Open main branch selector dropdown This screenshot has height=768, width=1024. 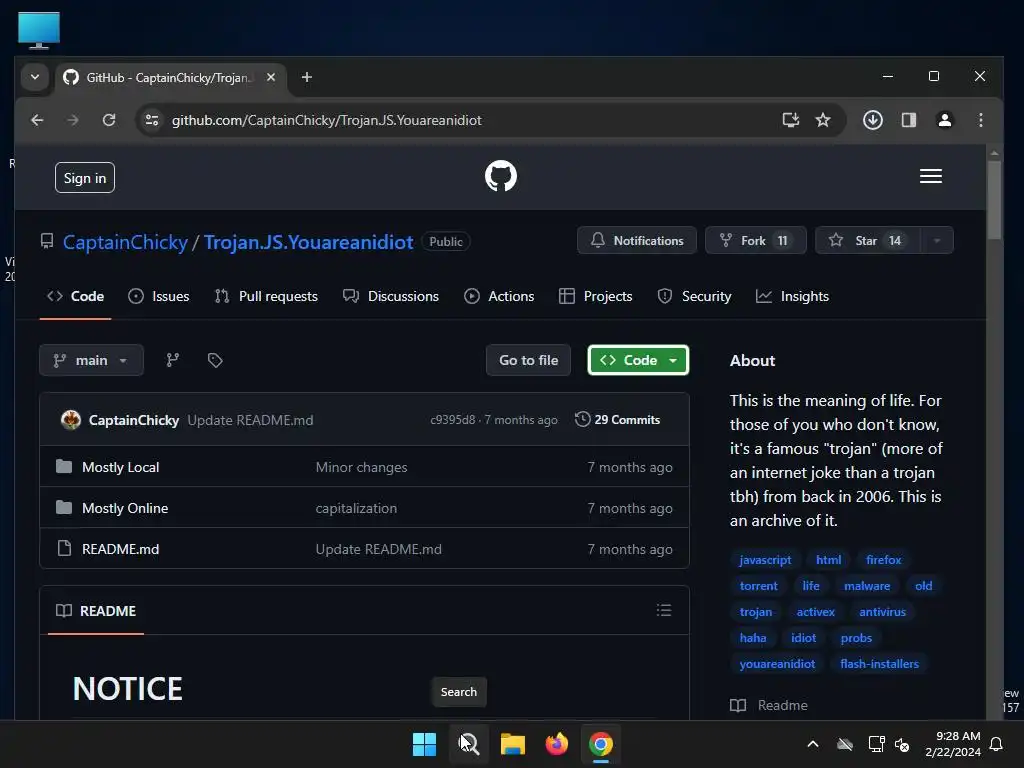pos(91,360)
